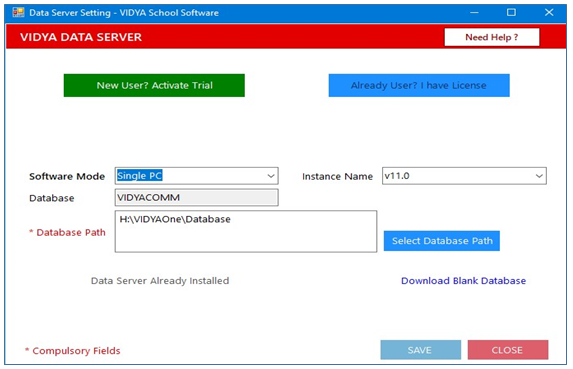
Task: Click the VIDYA DATA SERVER header text
Action: tap(81, 37)
